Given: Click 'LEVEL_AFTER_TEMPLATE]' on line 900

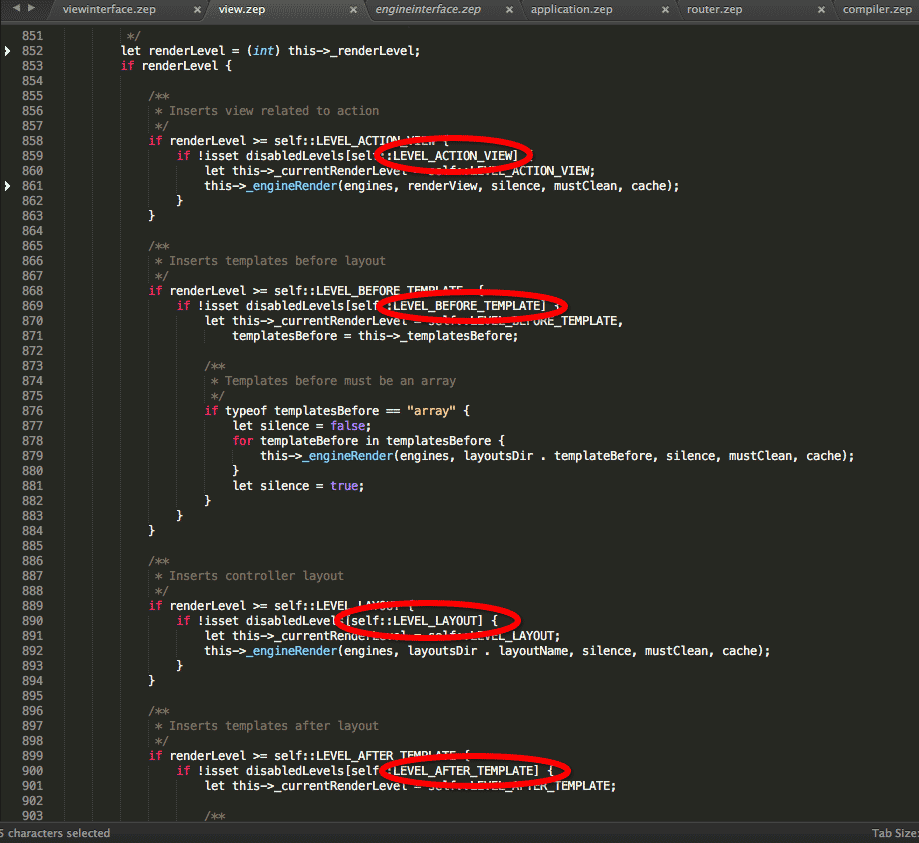Looking at the screenshot, I should [466, 771].
